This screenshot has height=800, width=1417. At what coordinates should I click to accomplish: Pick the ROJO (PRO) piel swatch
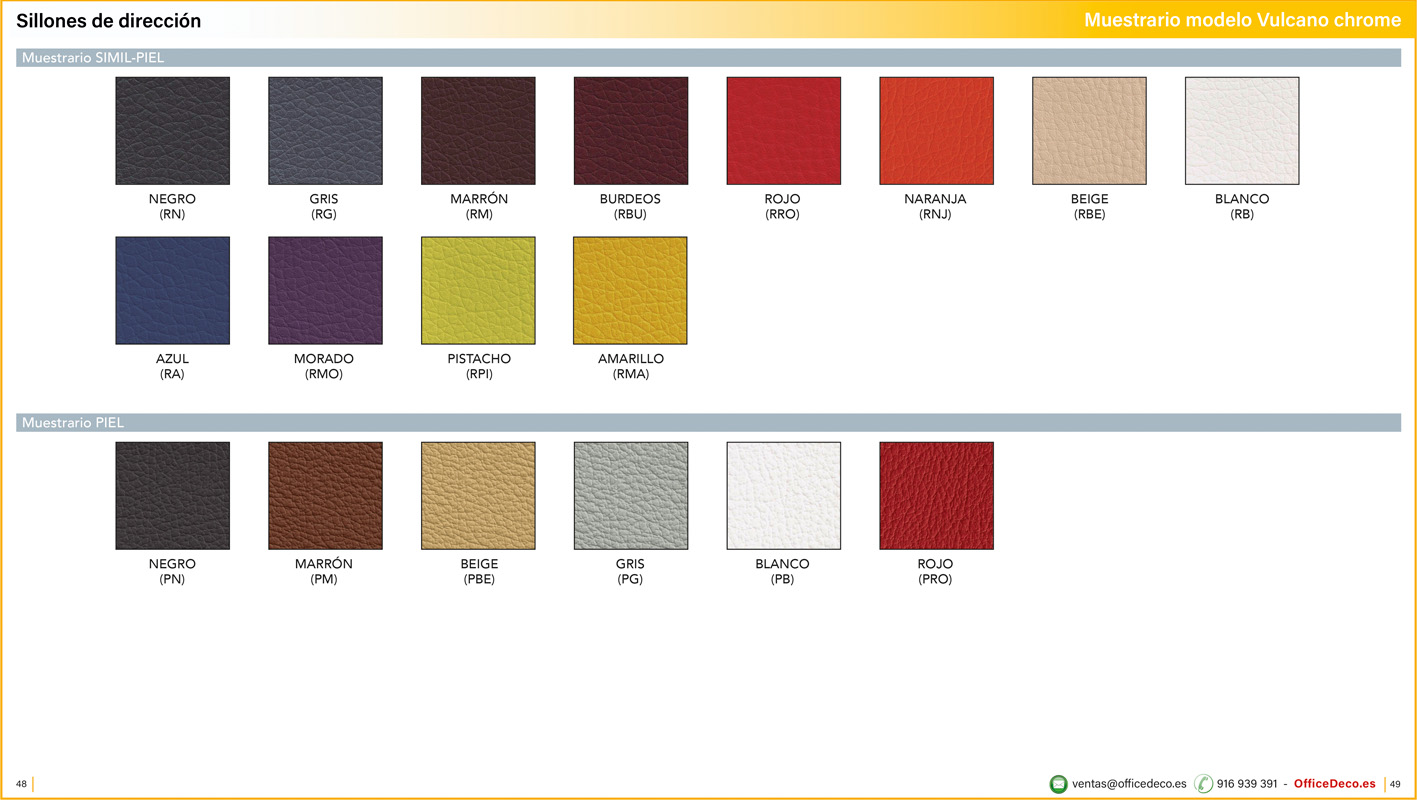pos(937,496)
